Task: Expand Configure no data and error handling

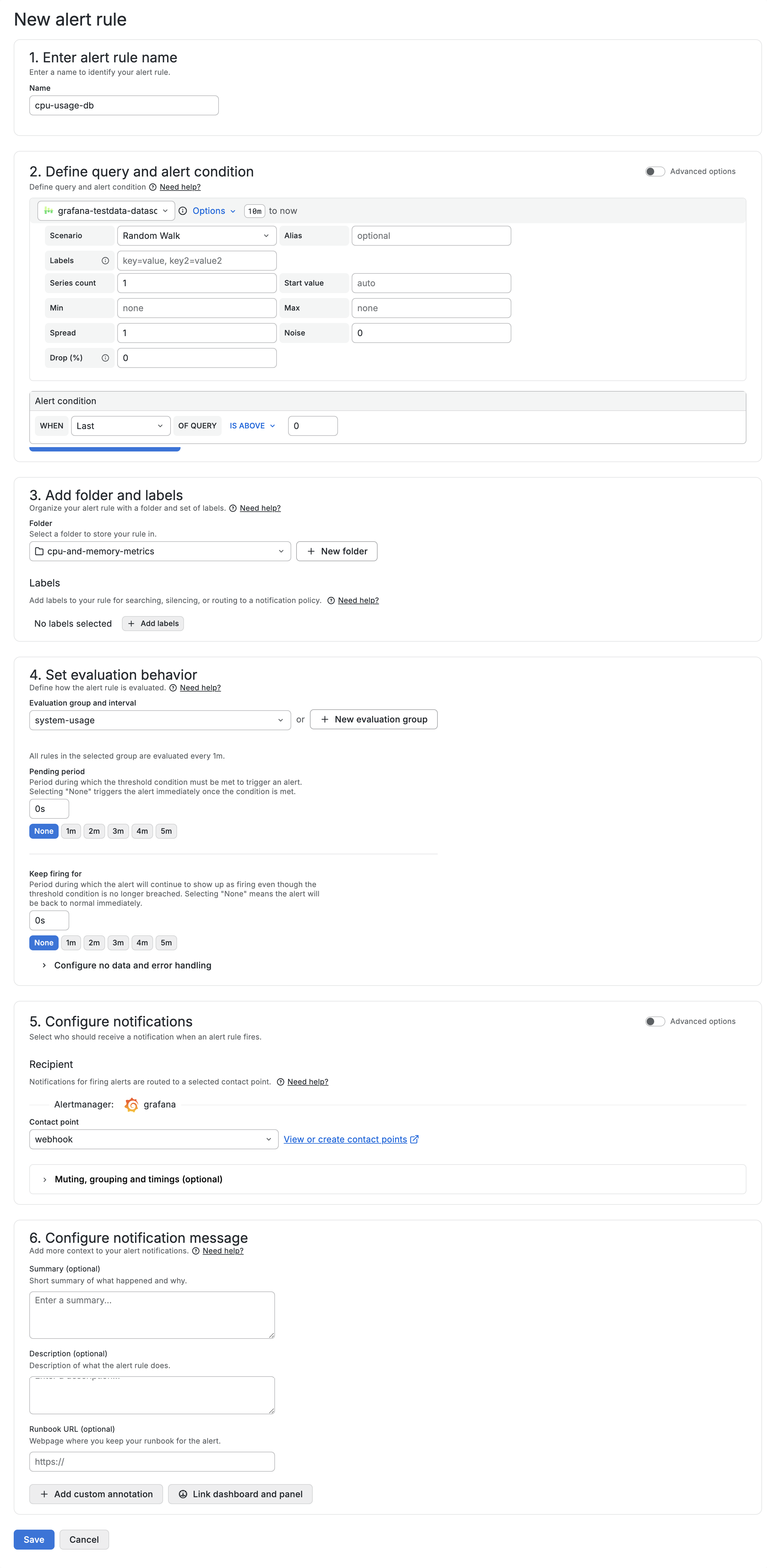Action: click(x=132, y=965)
